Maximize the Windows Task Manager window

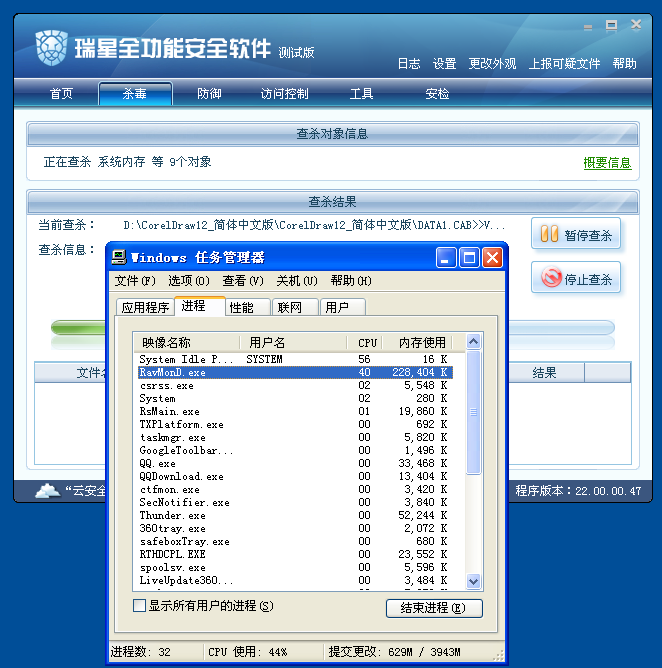(469, 258)
